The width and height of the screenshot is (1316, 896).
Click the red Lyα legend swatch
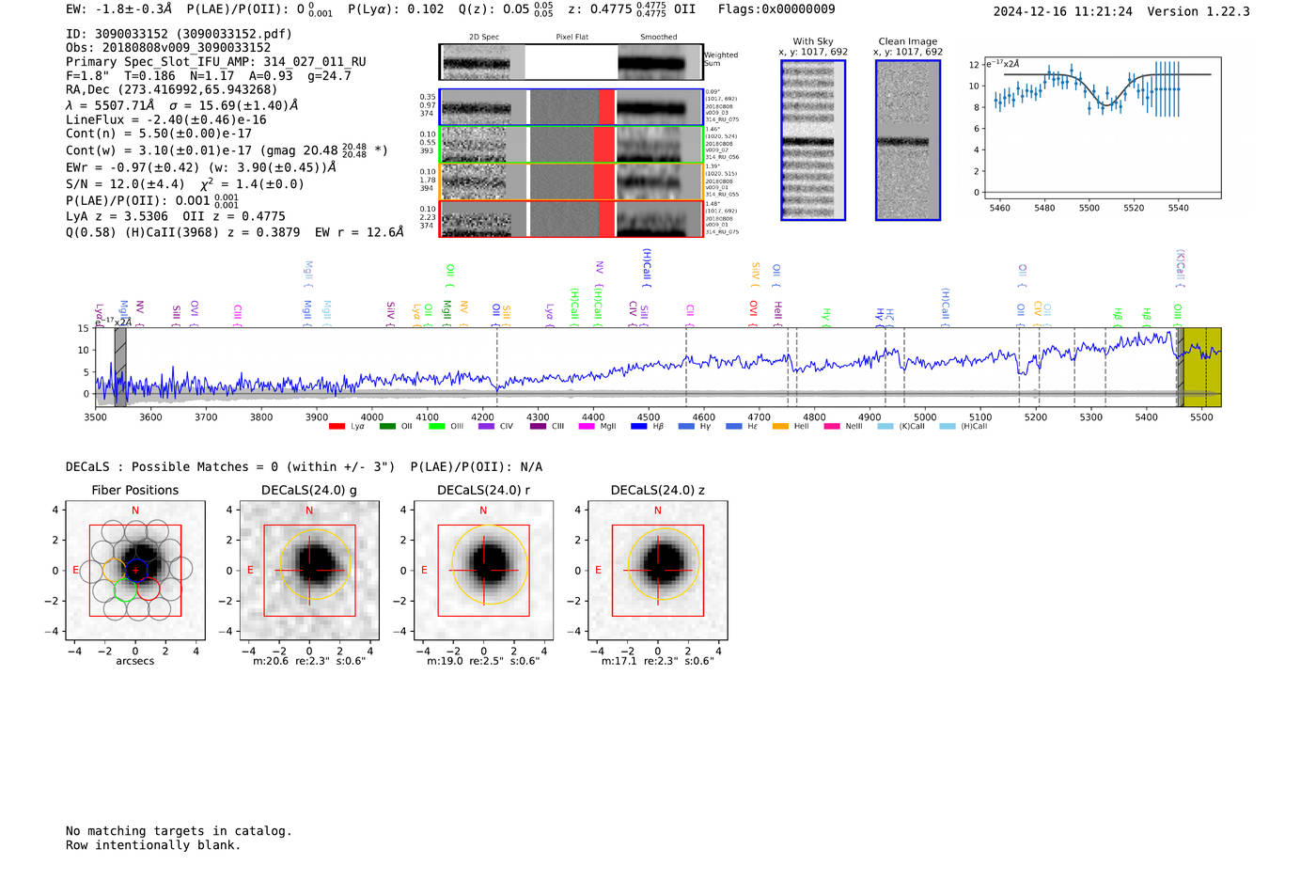[337, 427]
